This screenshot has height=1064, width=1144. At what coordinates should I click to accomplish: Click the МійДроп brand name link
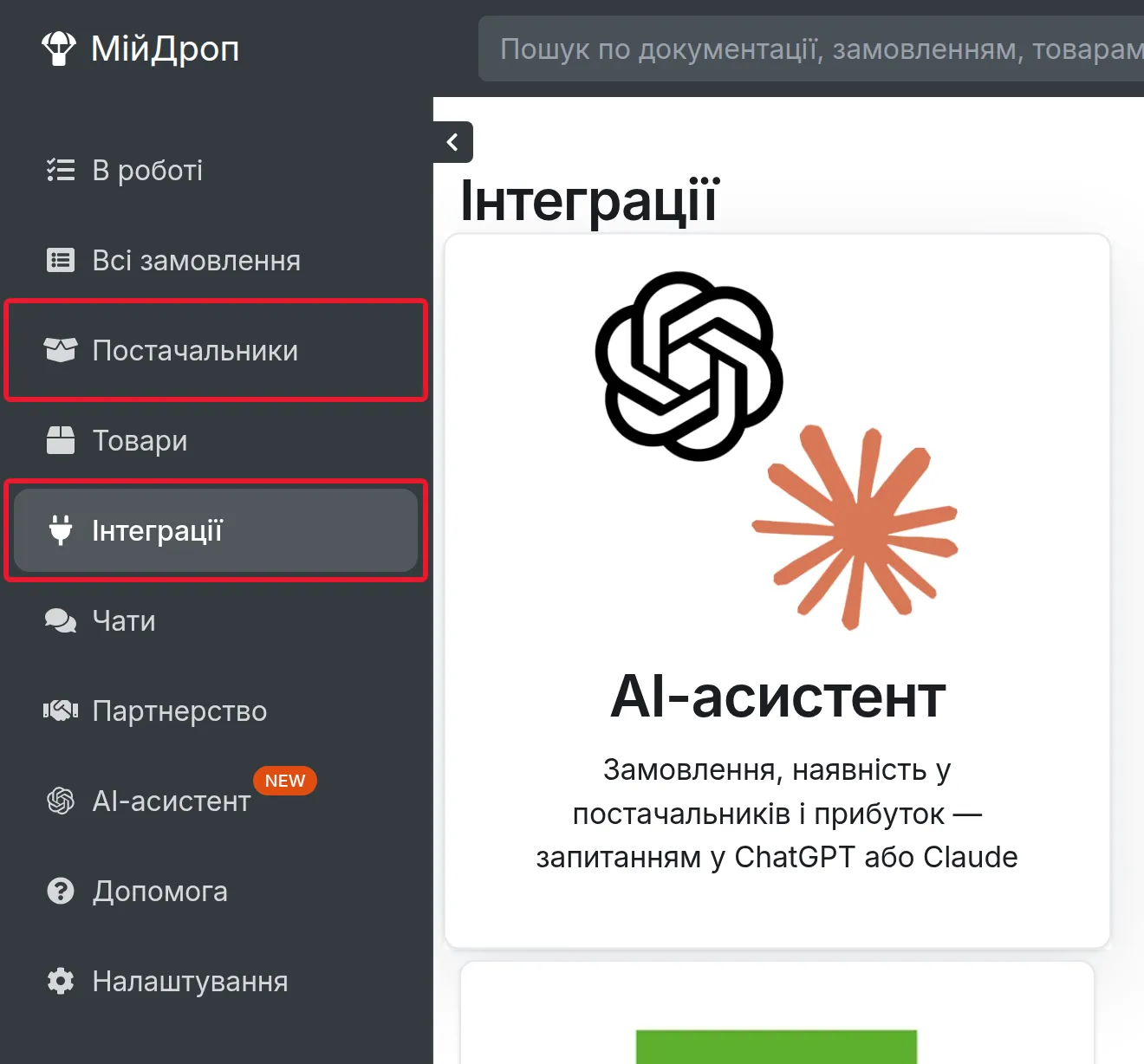[x=165, y=49]
